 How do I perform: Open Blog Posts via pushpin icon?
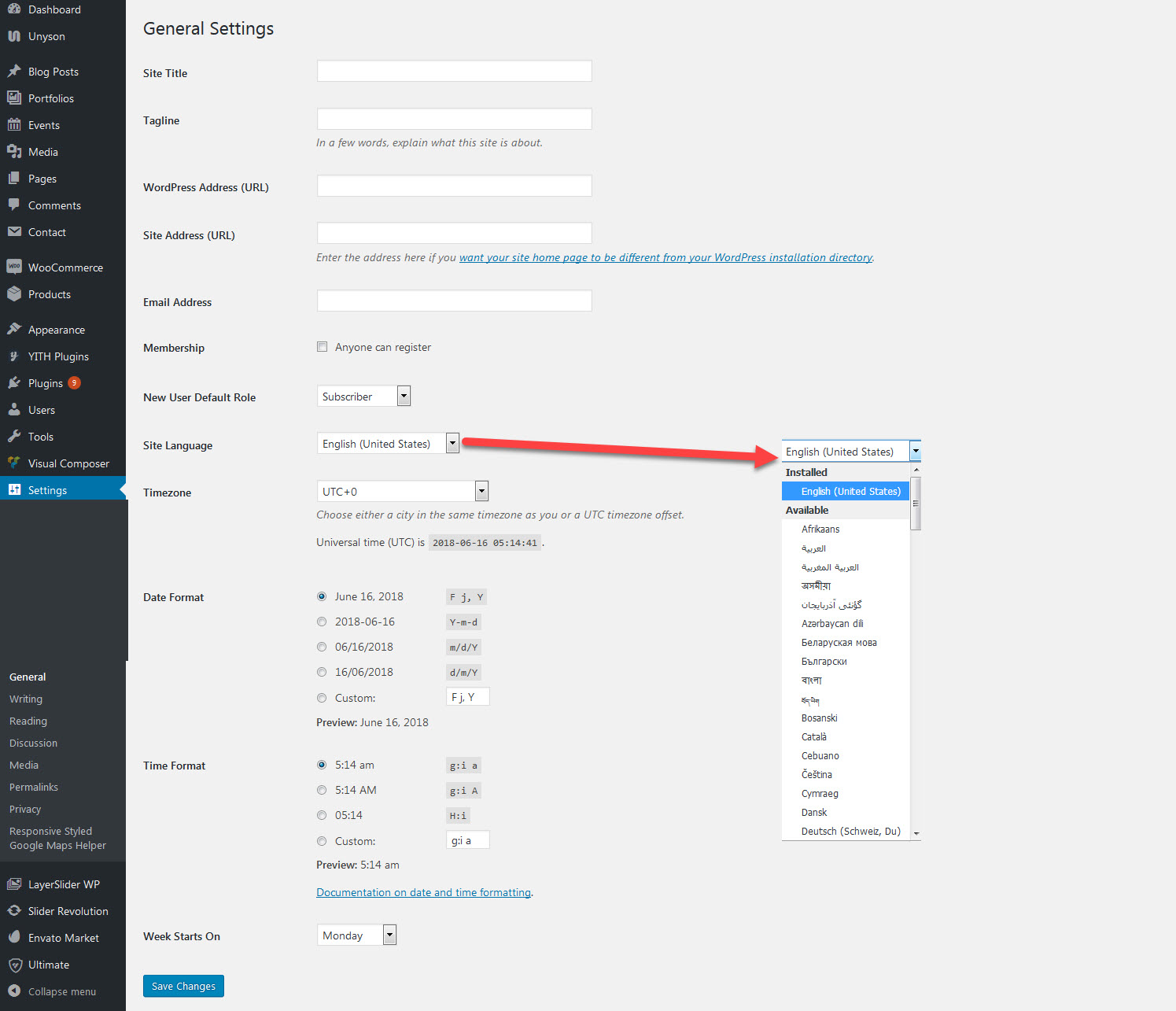point(14,72)
